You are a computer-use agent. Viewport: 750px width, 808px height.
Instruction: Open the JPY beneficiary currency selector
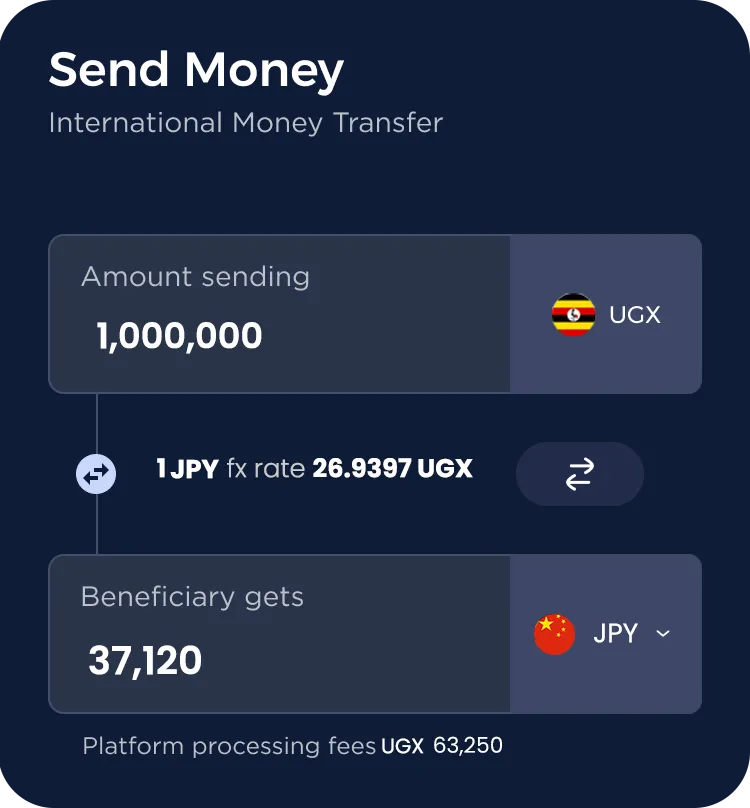(606, 634)
